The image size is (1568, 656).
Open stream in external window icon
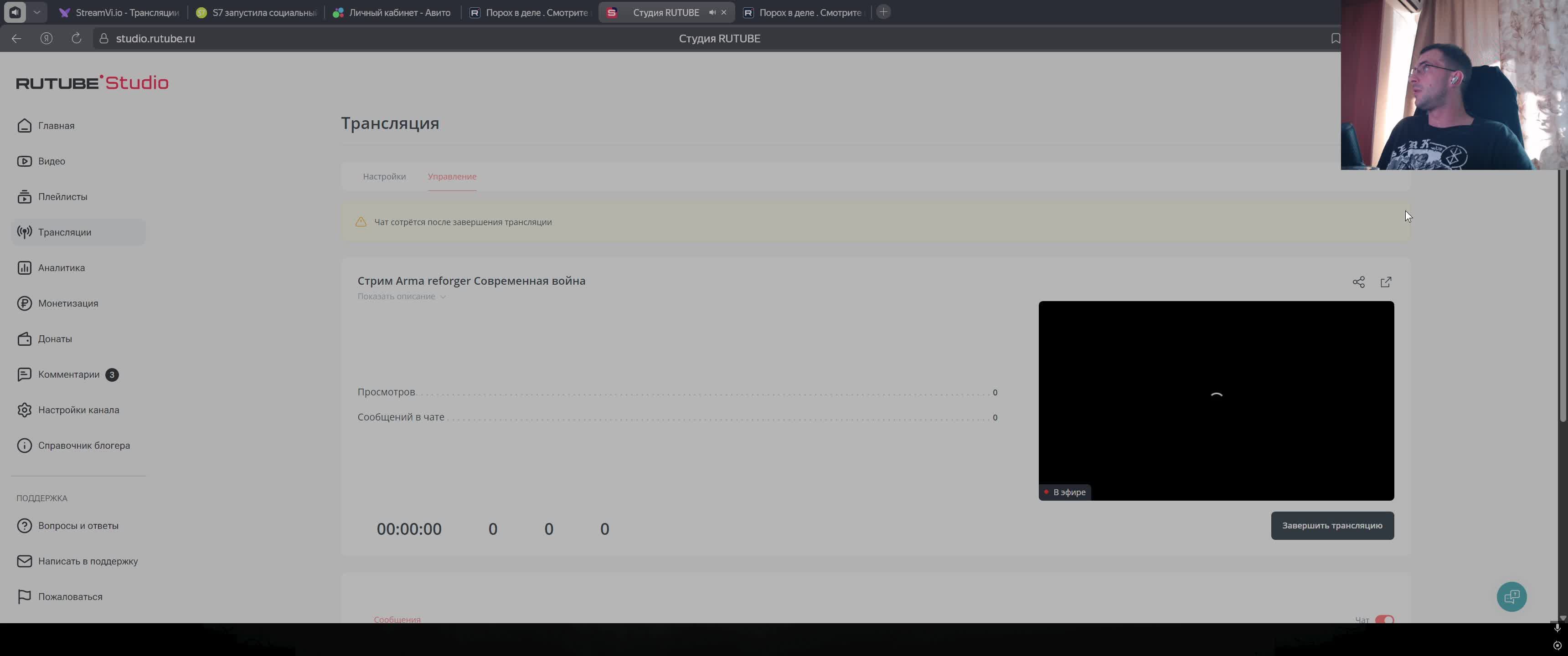1386,282
